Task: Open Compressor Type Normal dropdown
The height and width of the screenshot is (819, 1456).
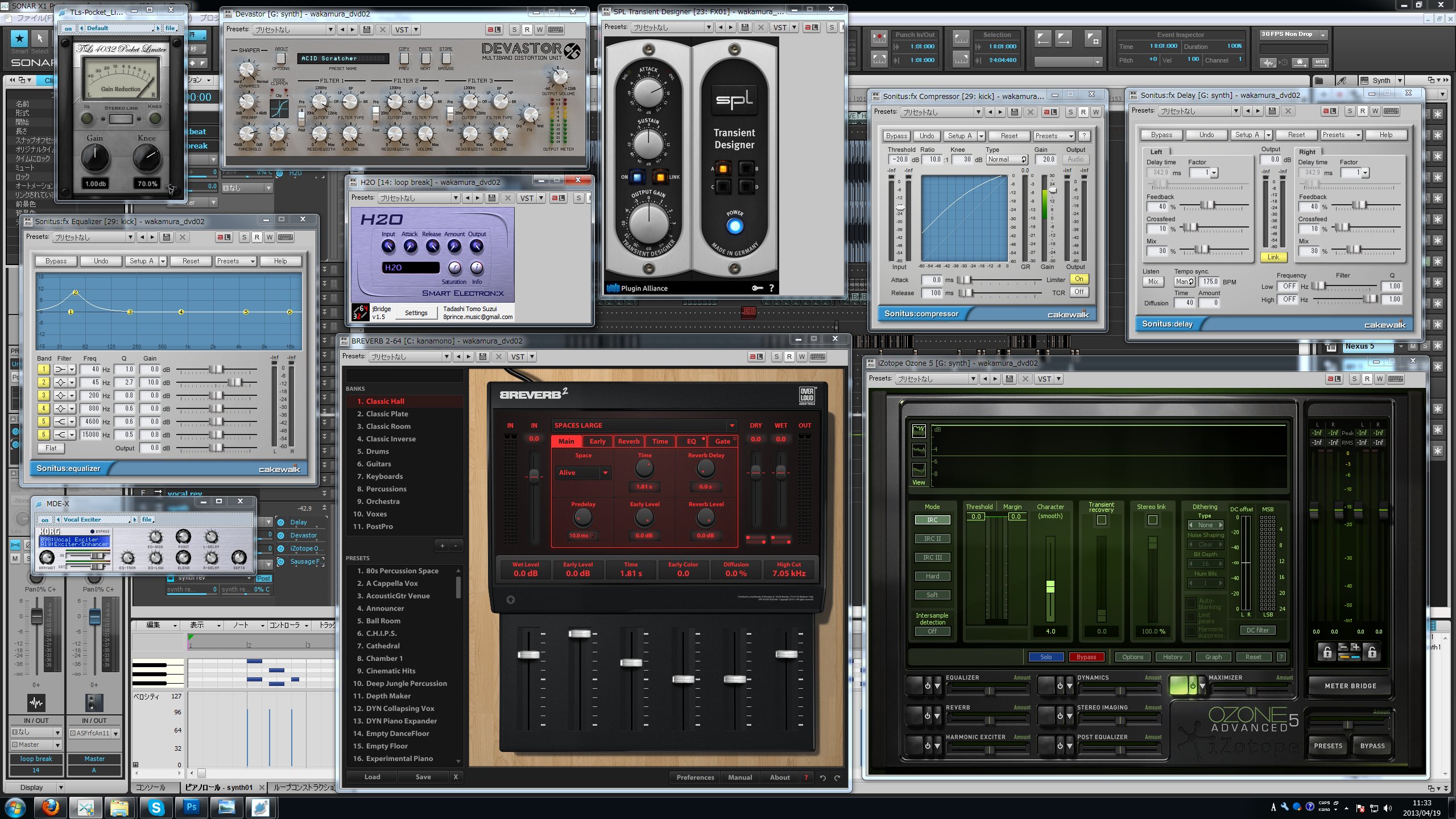Action: coord(1007,160)
